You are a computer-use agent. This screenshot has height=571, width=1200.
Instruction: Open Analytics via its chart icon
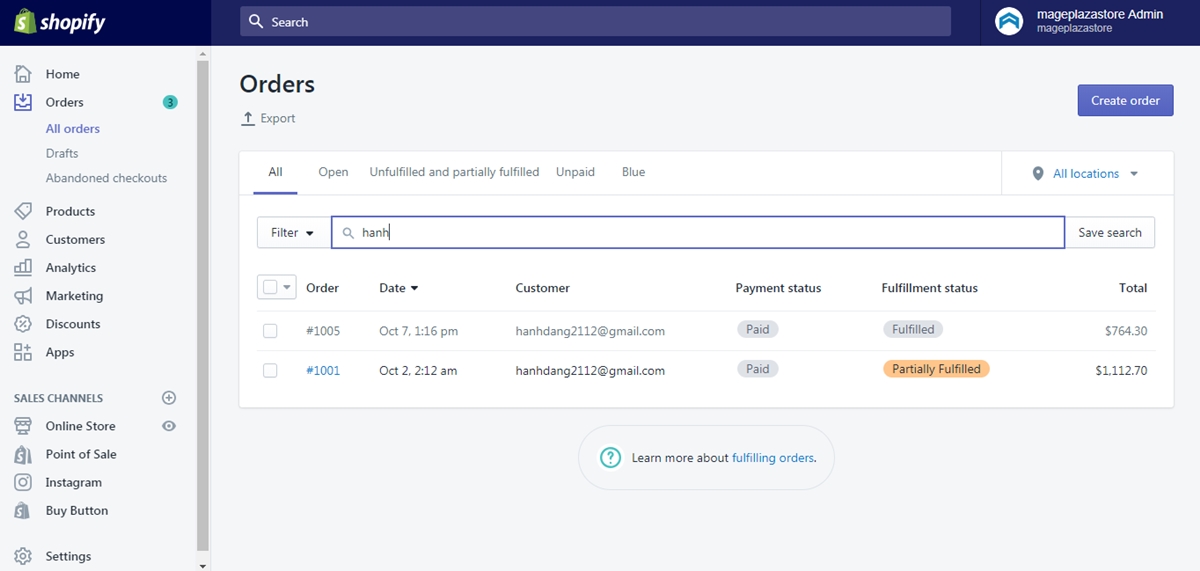pyautogui.click(x=23, y=267)
